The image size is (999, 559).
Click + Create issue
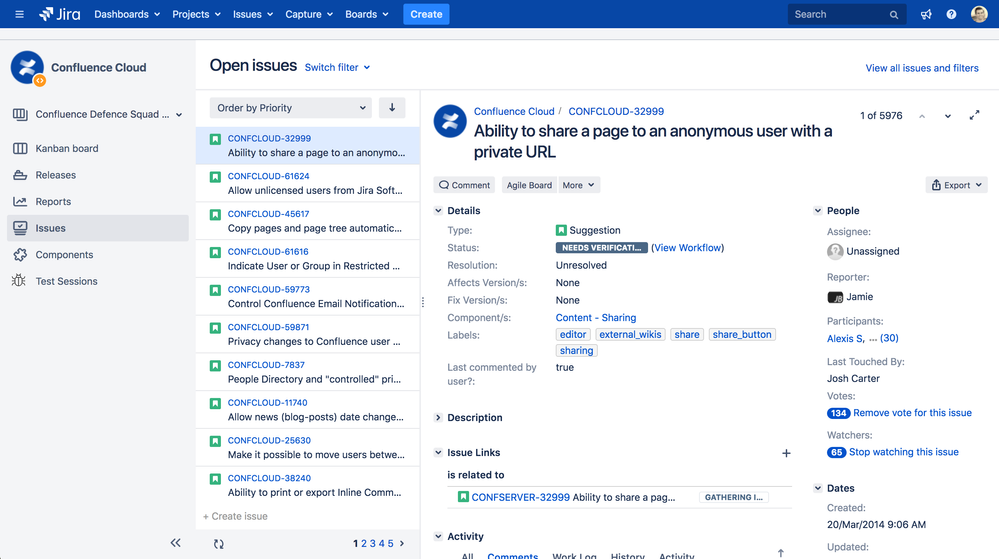(235, 516)
